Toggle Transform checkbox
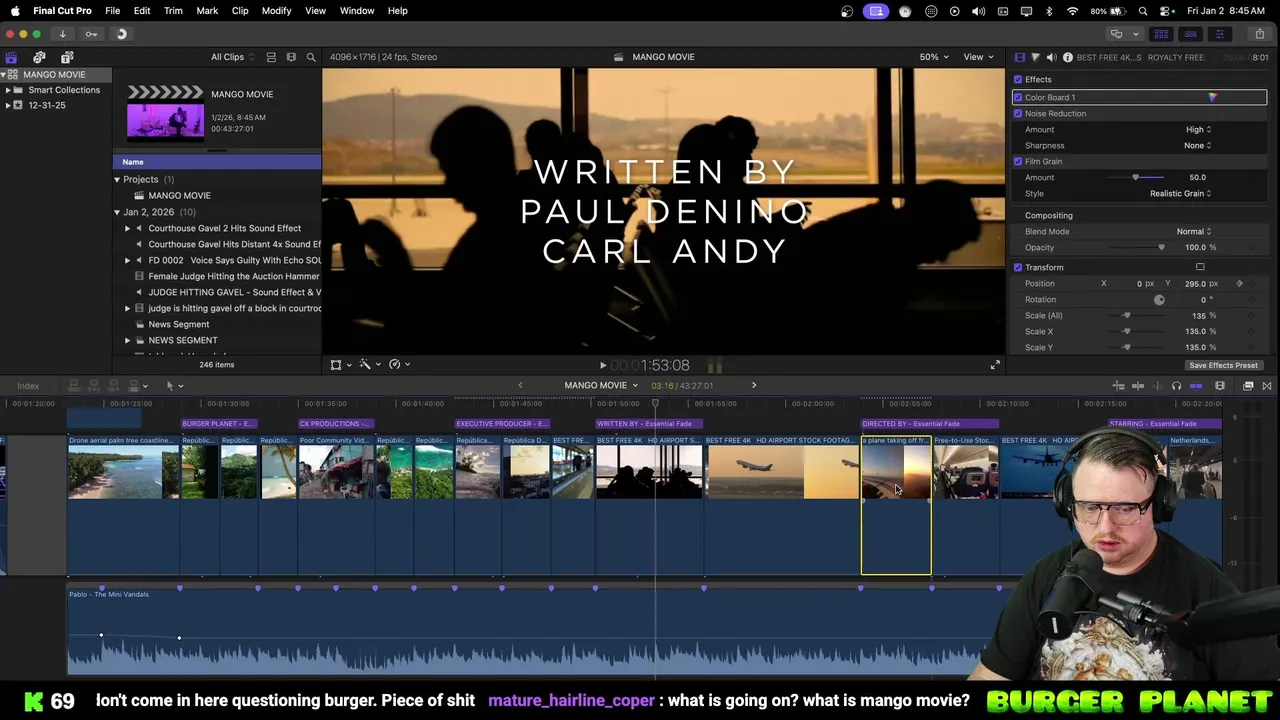The height and width of the screenshot is (720, 1280). (1018, 267)
